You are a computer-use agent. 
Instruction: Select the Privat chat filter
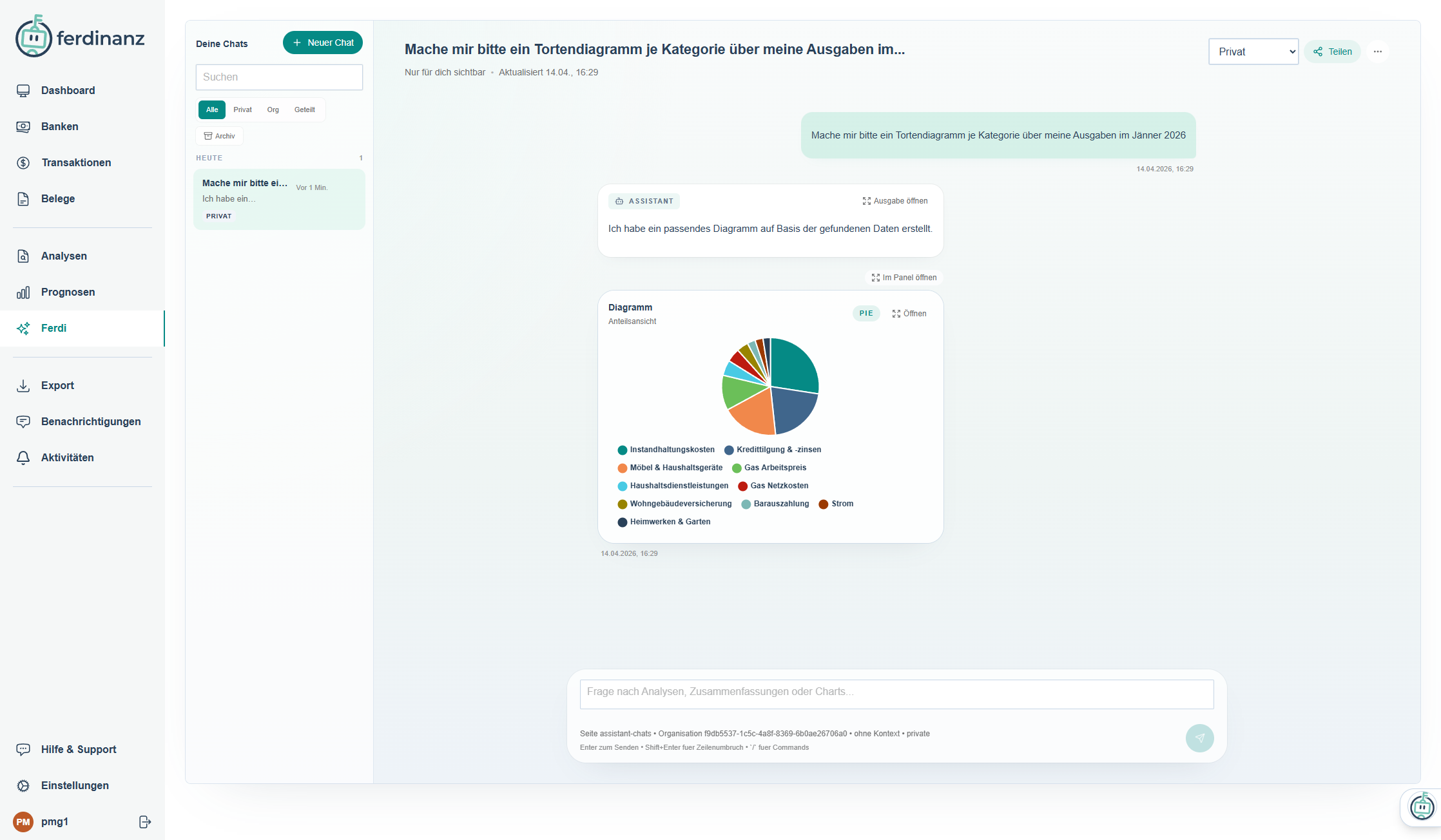pos(242,110)
